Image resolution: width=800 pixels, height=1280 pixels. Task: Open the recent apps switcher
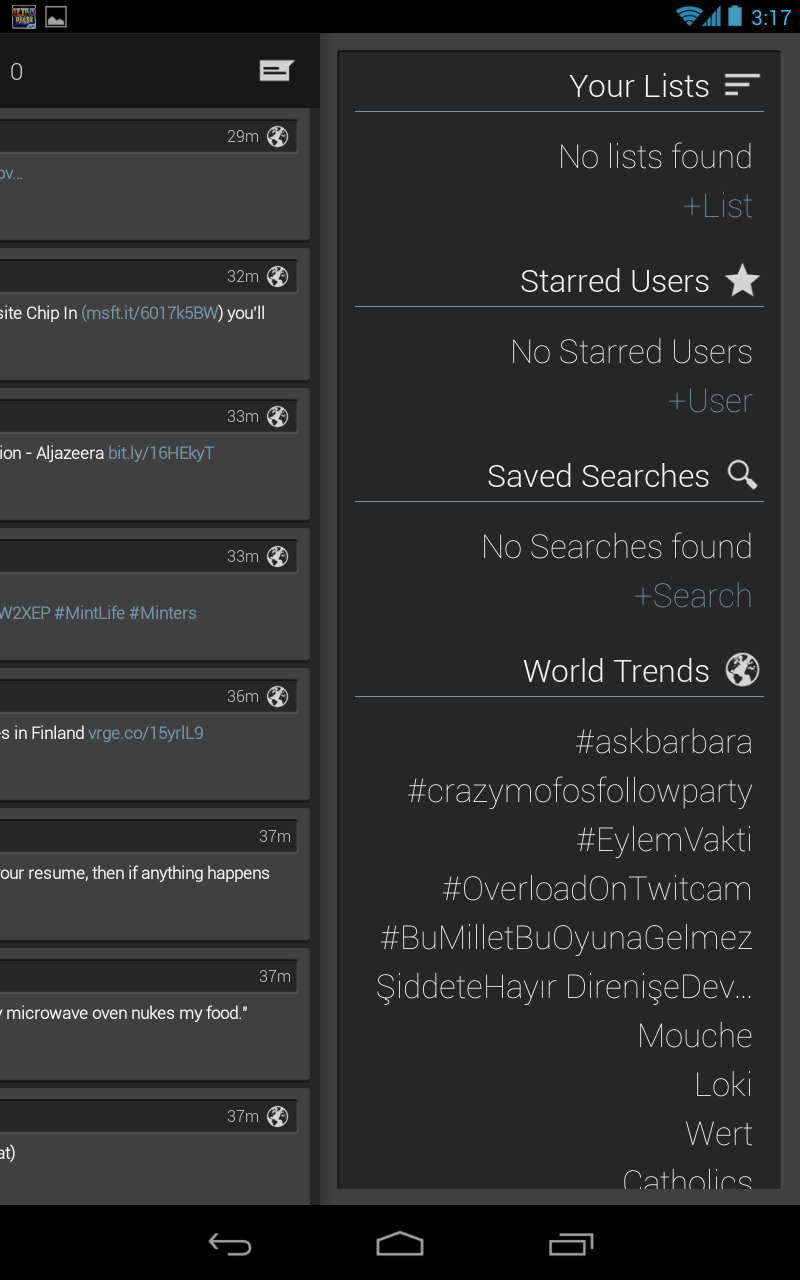coord(571,1244)
